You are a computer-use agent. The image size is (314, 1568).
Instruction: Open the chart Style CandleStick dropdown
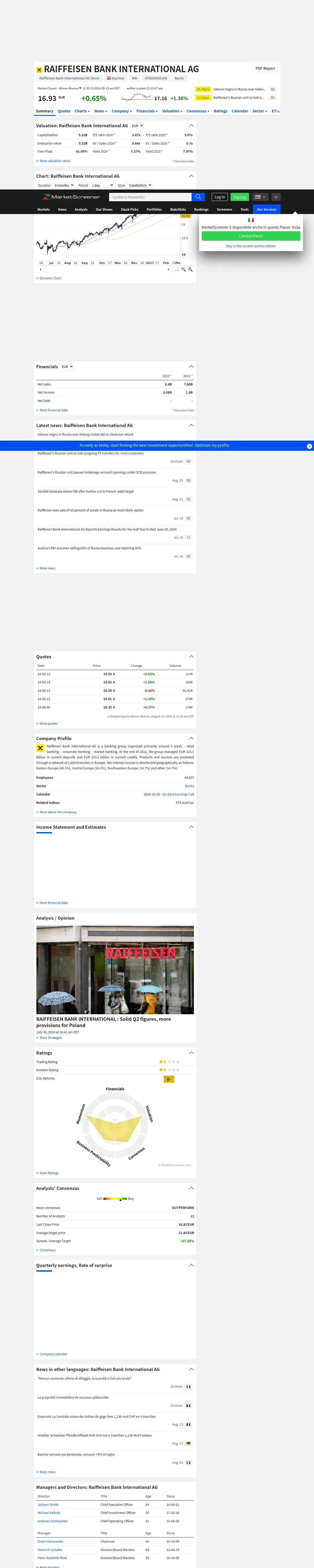140,185
